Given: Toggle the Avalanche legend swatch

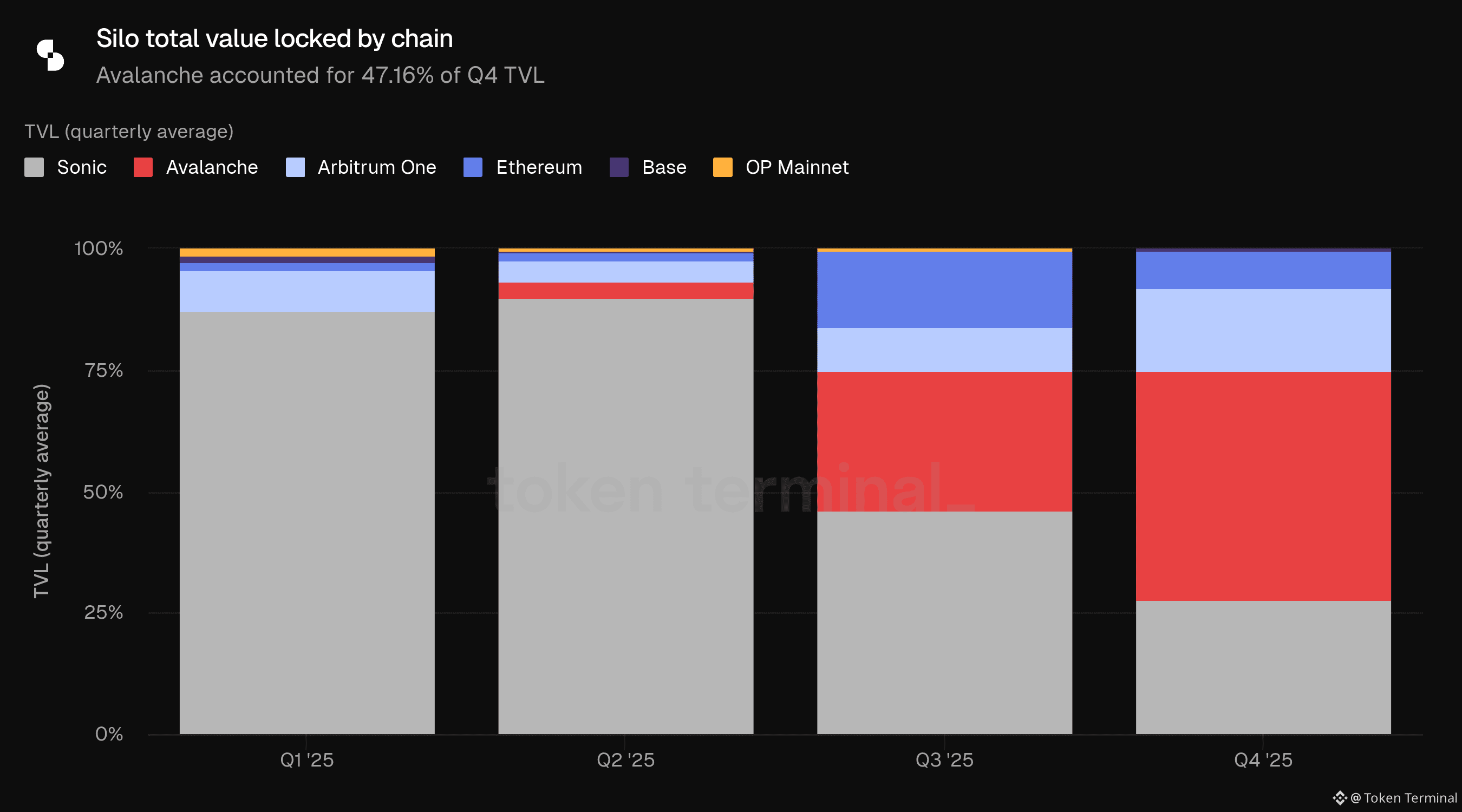Looking at the screenshot, I should click(143, 167).
